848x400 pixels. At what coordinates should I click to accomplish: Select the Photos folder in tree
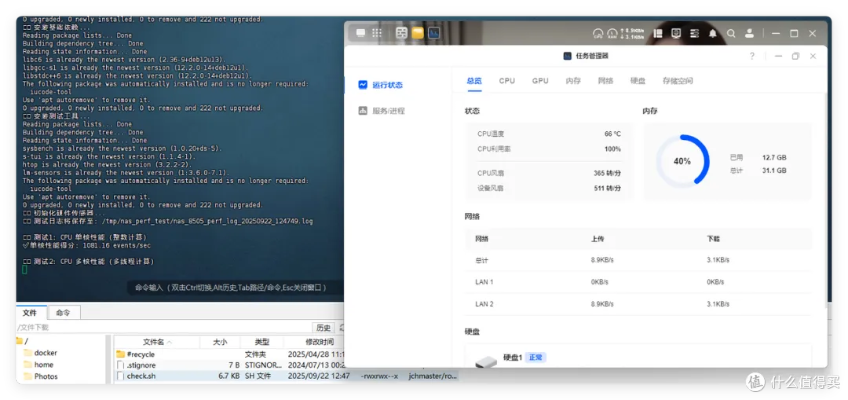click(45, 377)
